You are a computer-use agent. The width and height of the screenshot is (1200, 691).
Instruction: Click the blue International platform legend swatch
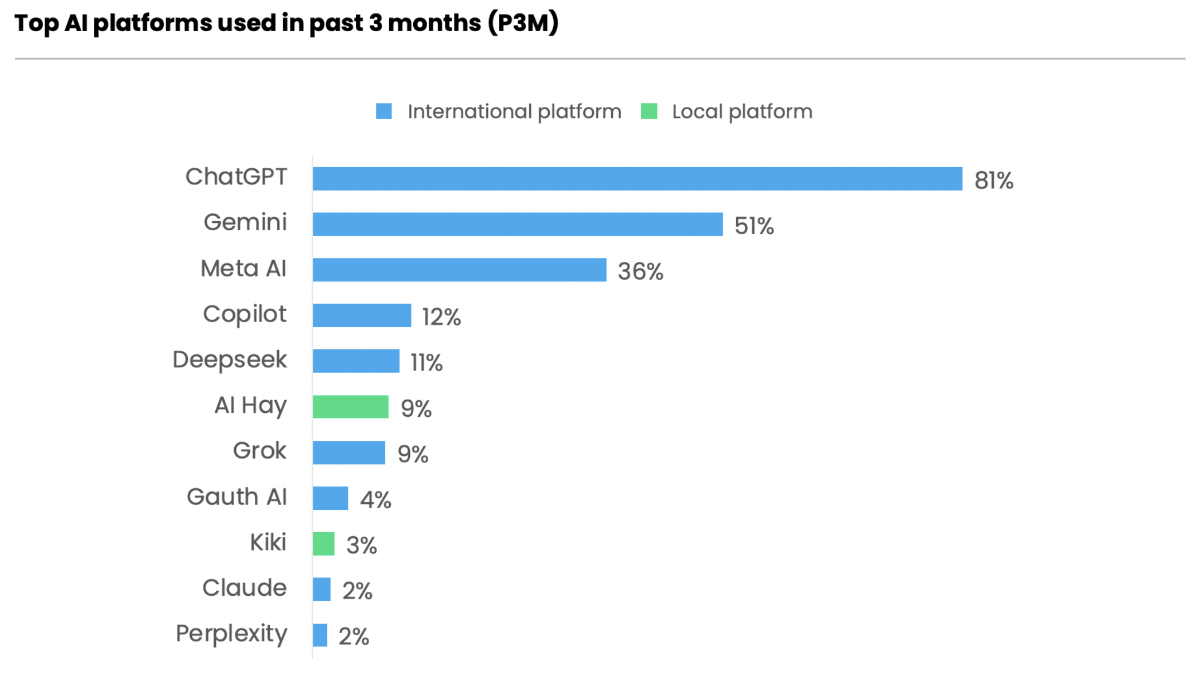coord(384,112)
